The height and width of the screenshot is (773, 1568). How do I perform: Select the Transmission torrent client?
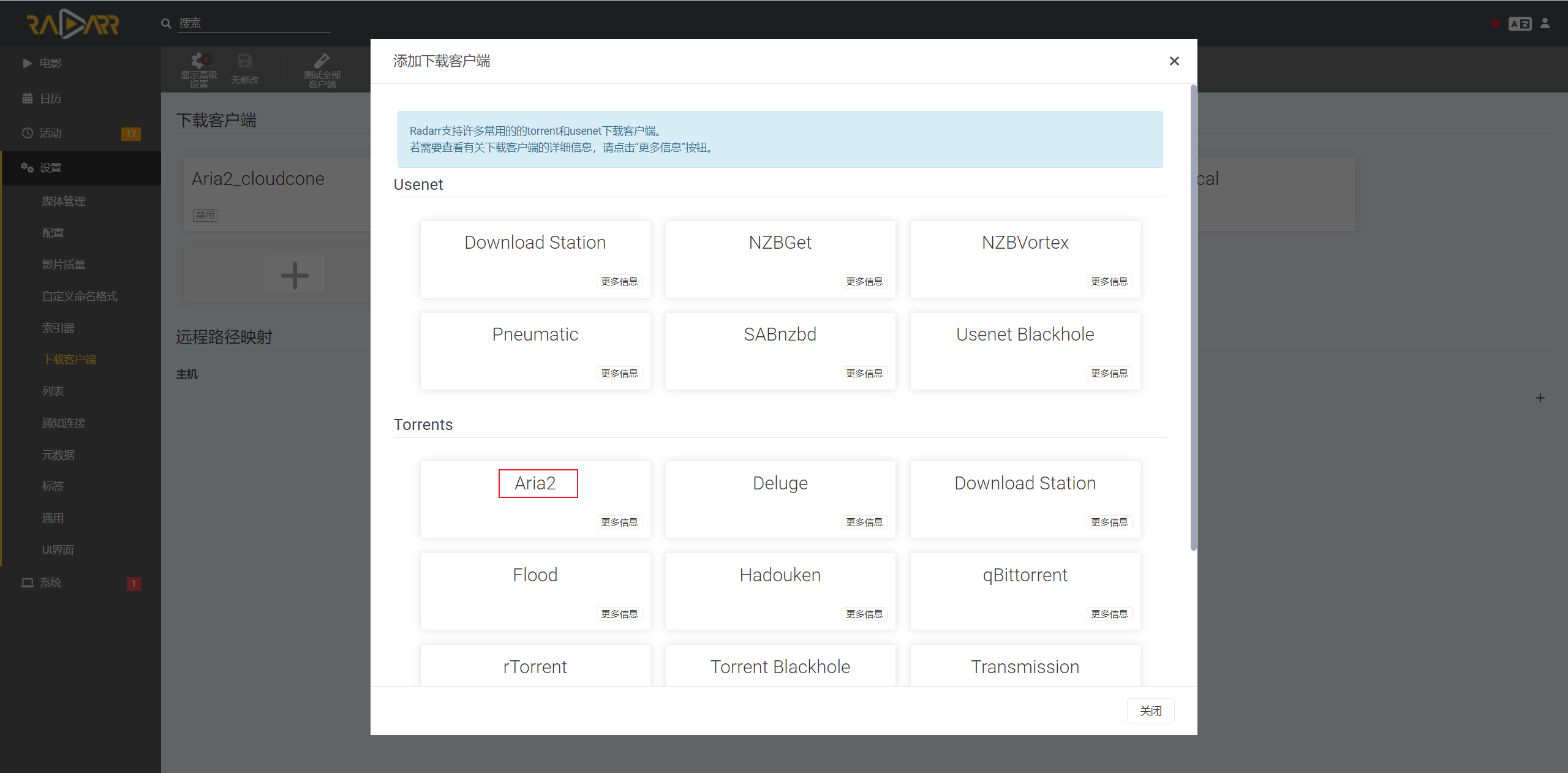tap(1024, 665)
